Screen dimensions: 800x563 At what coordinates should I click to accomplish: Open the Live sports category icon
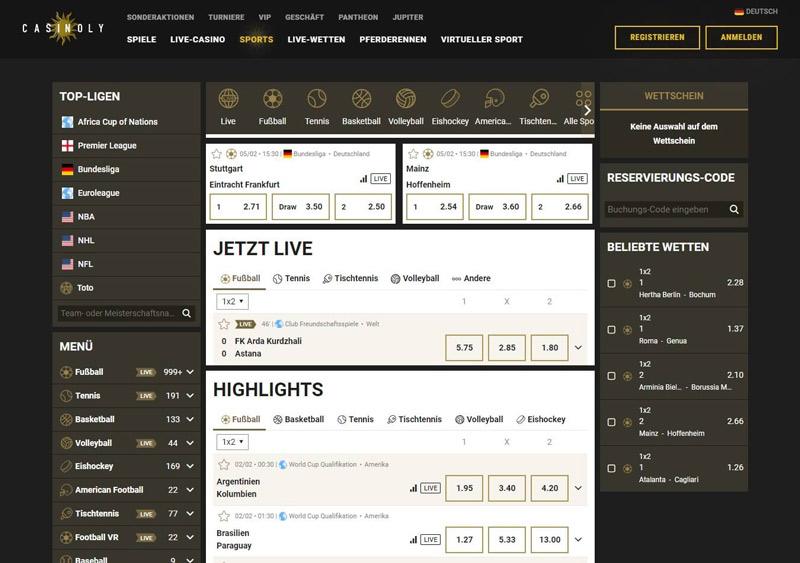coord(228,99)
